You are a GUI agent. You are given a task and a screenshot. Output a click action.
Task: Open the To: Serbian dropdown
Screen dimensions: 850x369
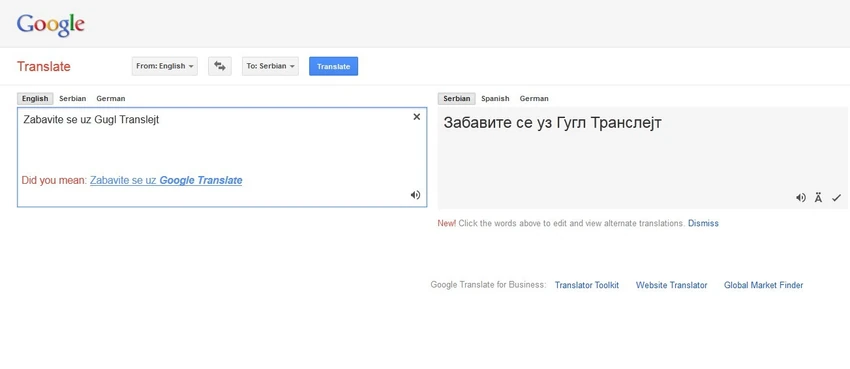click(270, 66)
